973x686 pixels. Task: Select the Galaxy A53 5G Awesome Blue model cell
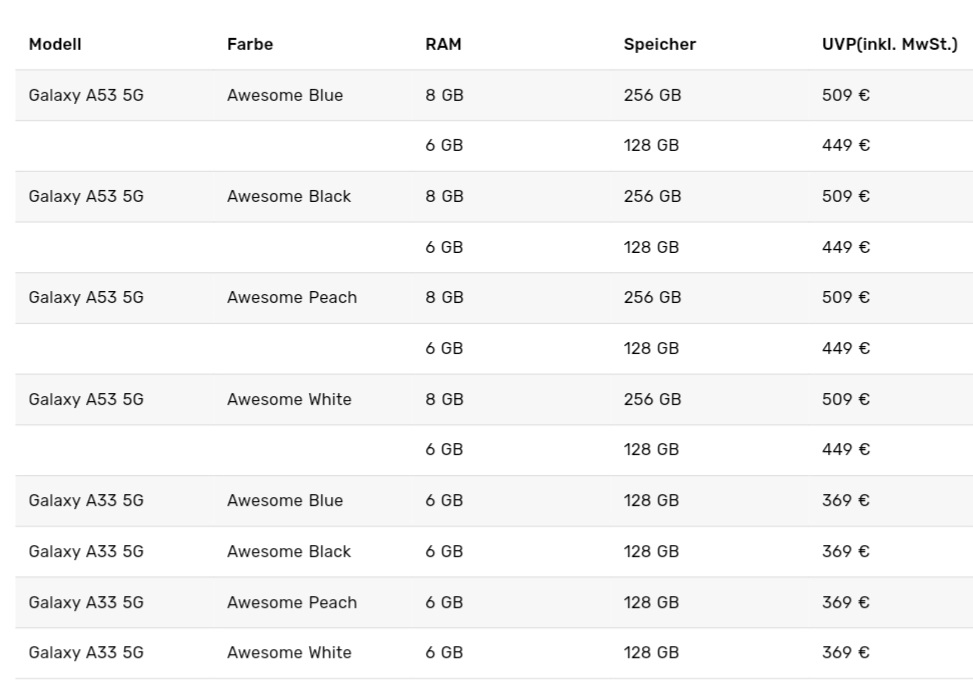(86, 96)
